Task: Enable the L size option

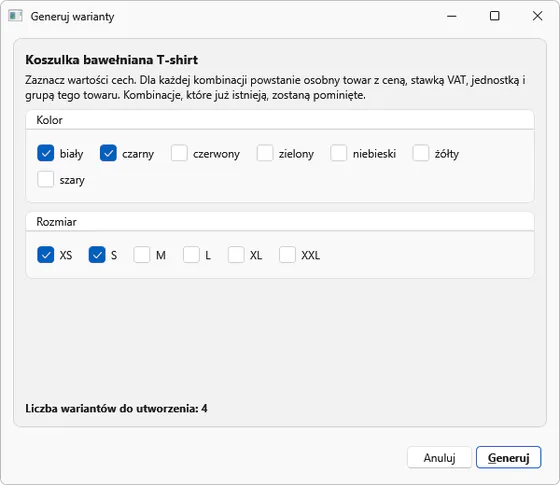Action: click(191, 255)
